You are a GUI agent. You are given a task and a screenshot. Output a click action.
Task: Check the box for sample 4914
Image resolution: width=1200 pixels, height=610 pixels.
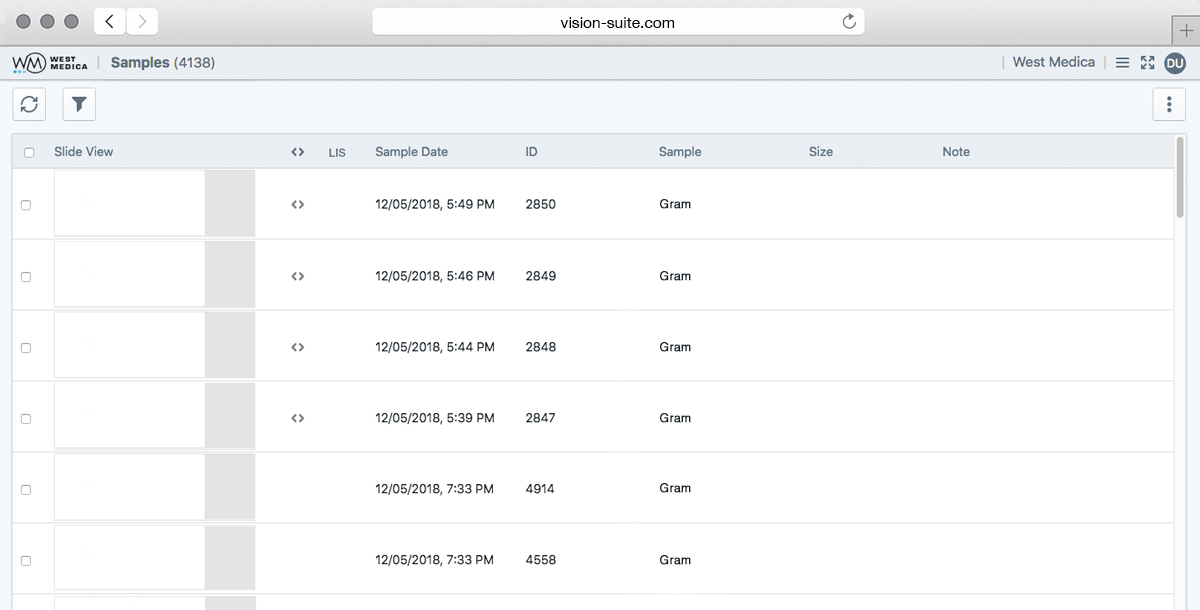coord(26,490)
